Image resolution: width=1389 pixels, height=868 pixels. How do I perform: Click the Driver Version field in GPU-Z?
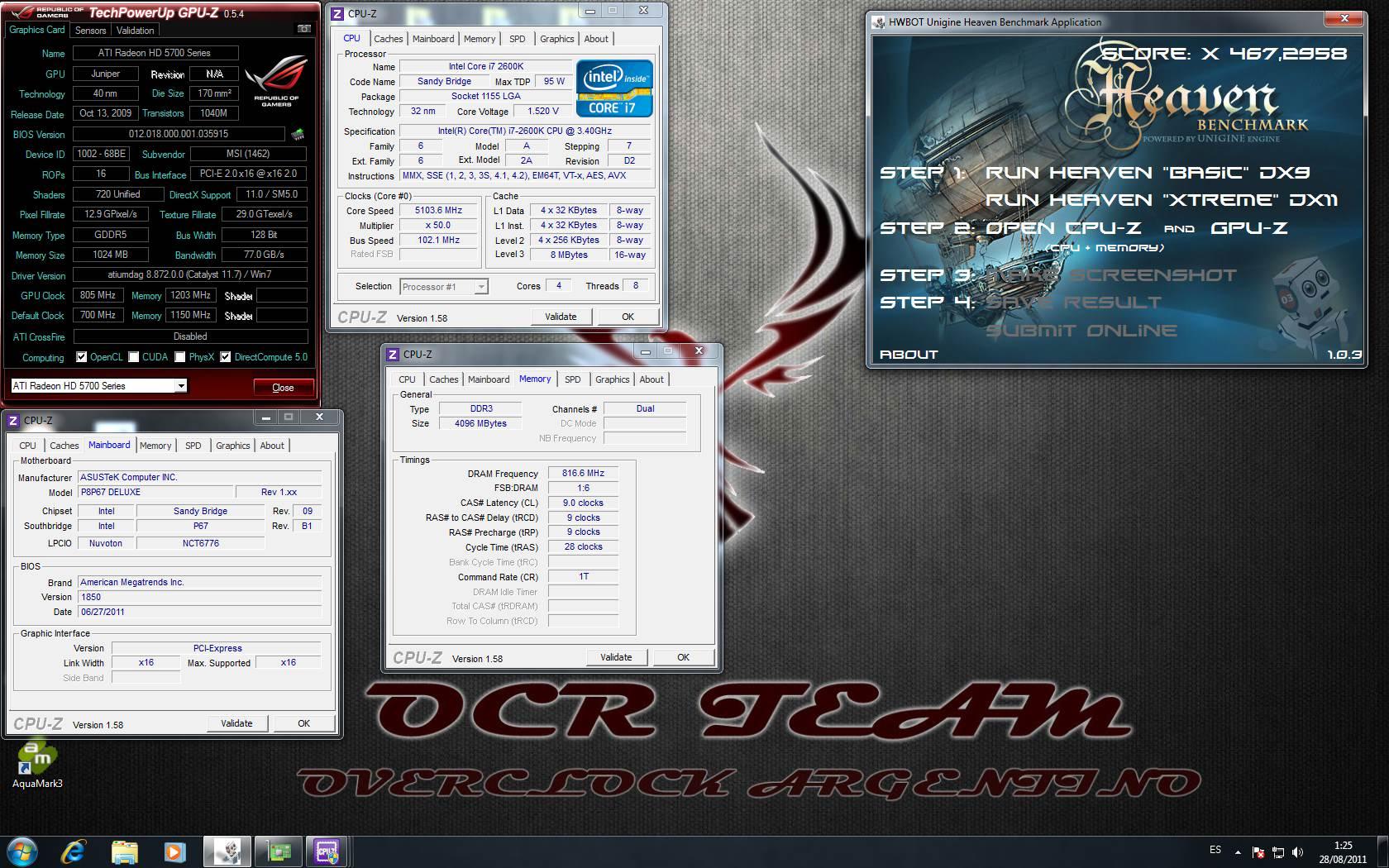[189, 274]
